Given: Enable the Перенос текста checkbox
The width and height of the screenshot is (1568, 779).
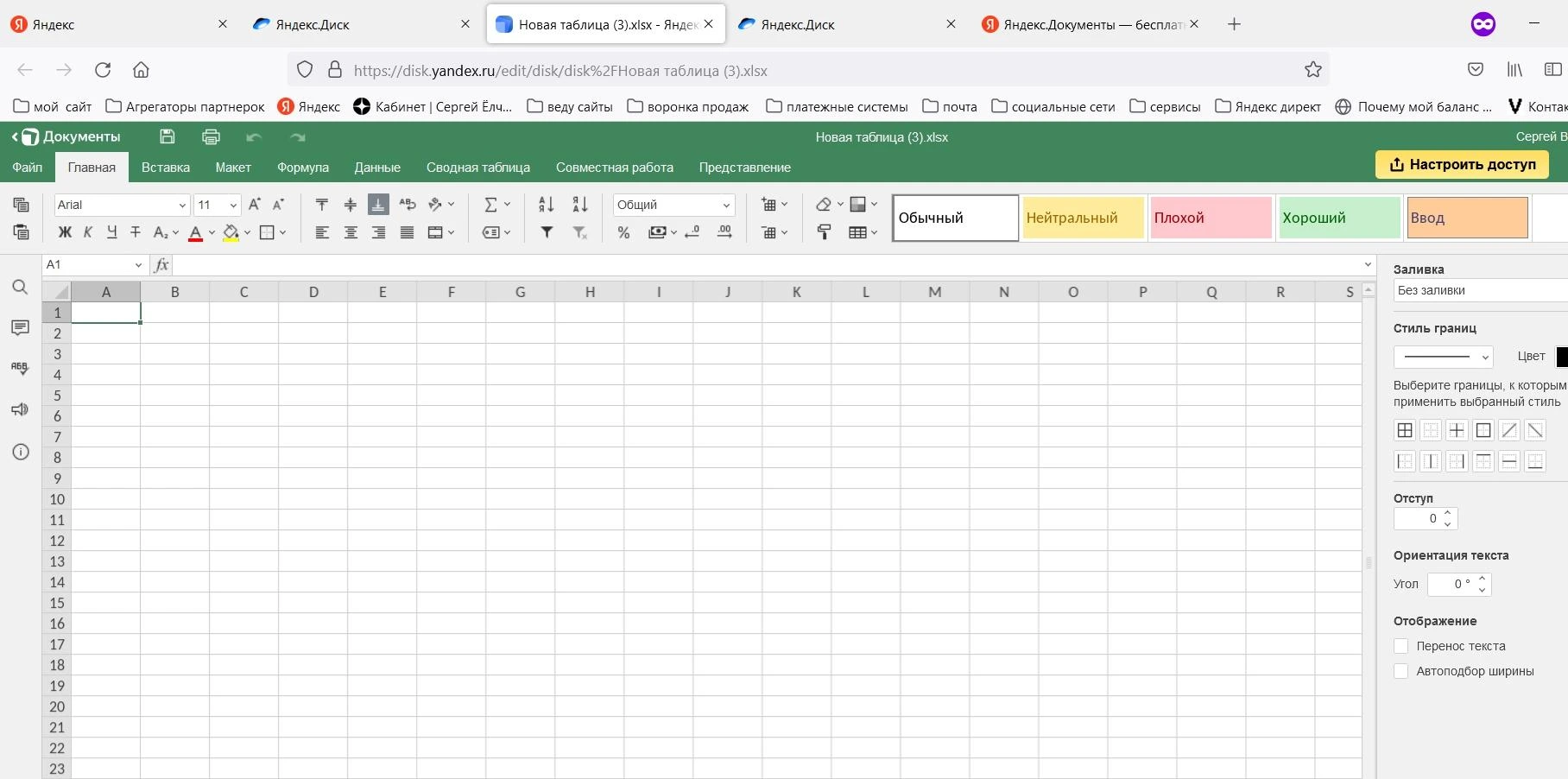Looking at the screenshot, I should click(x=1401, y=646).
